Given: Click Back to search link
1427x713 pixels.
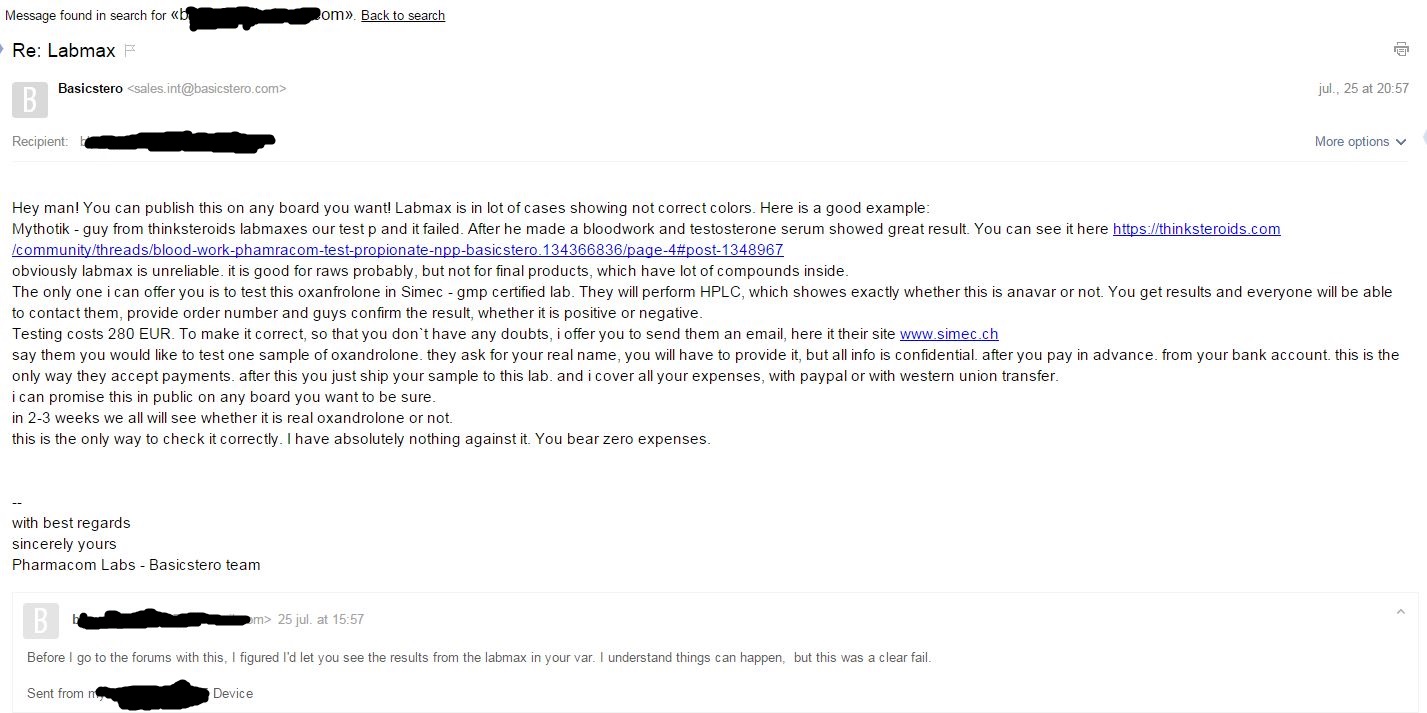Looking at the screenshot, I should point(402,15).
